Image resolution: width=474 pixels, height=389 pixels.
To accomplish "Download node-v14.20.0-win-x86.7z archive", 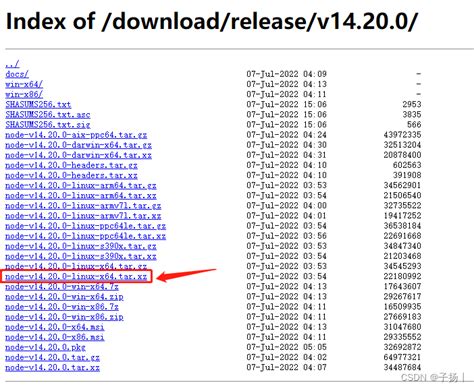I will coord(62,306).
